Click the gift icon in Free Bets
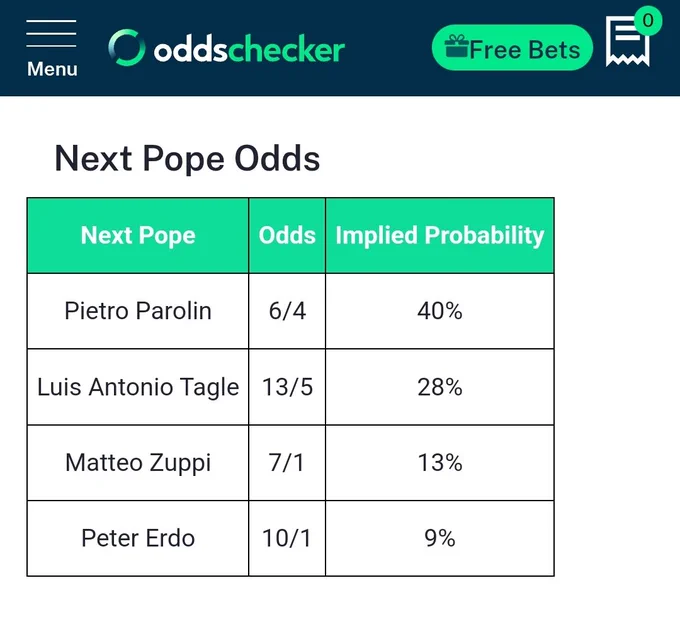The image size is (680, 629). click(456, 46)
